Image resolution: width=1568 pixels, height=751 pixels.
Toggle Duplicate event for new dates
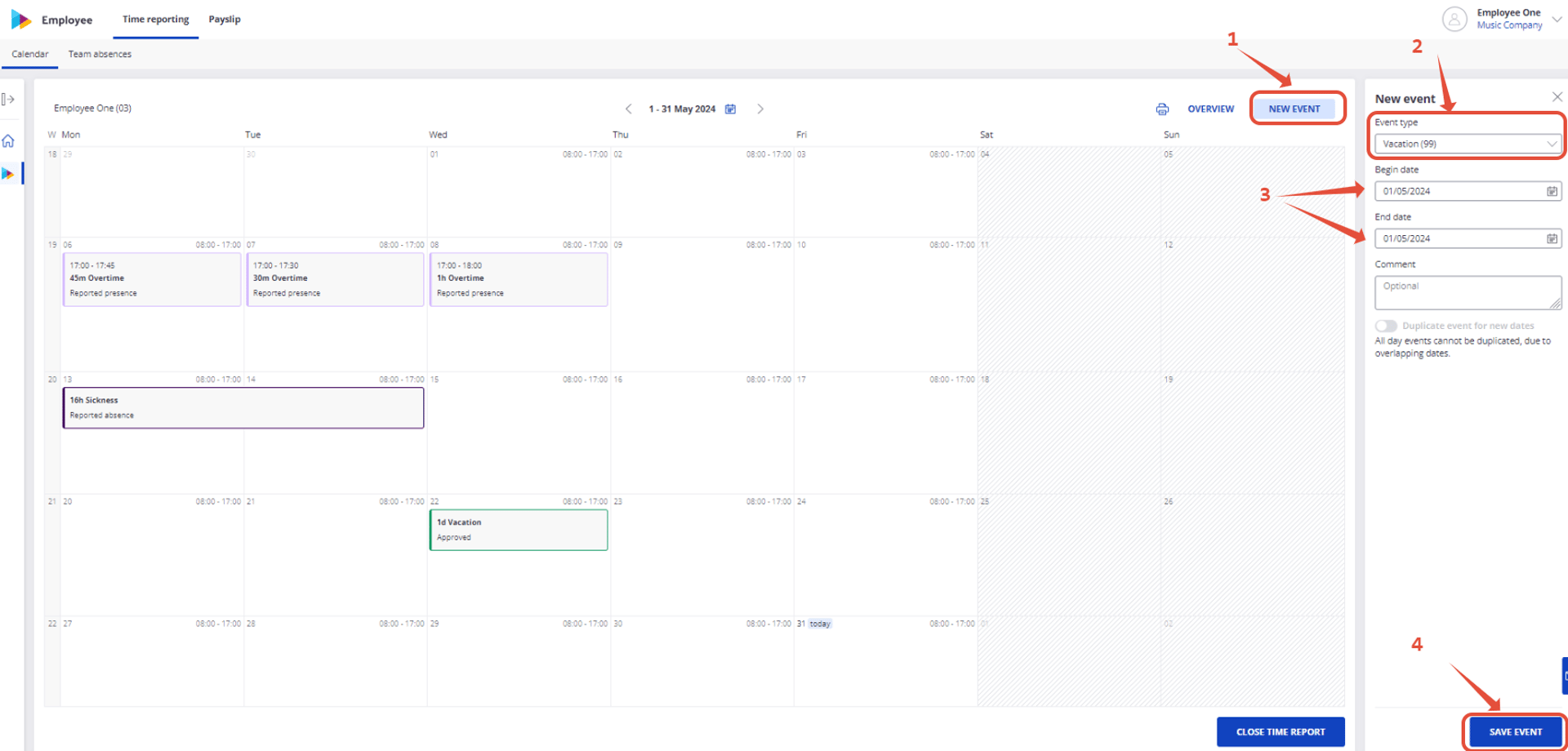pos(1386,326)
